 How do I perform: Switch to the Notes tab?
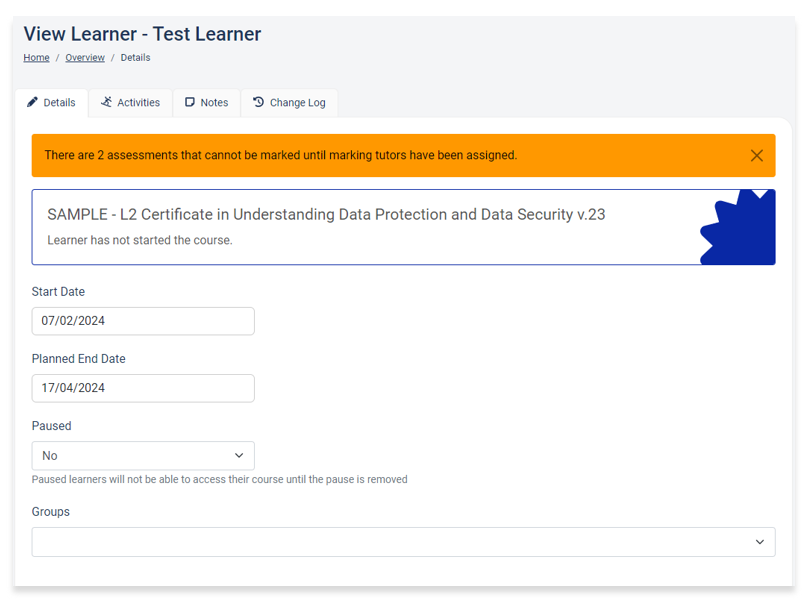click(x=207, y=103)
